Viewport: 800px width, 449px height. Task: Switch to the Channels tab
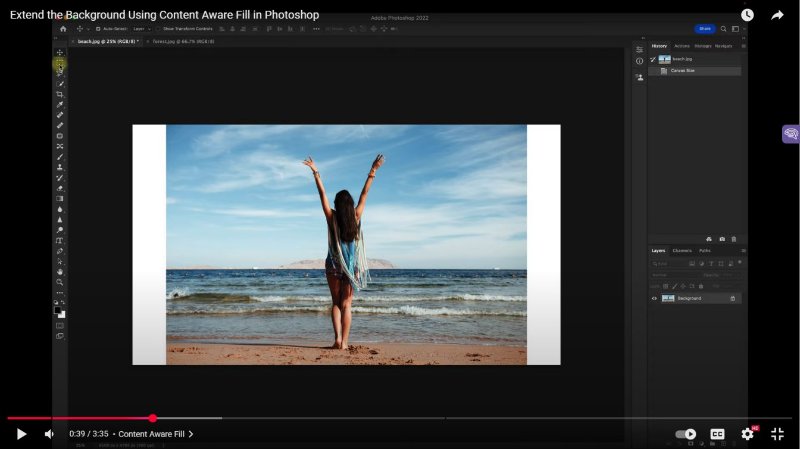click(682, 250)
